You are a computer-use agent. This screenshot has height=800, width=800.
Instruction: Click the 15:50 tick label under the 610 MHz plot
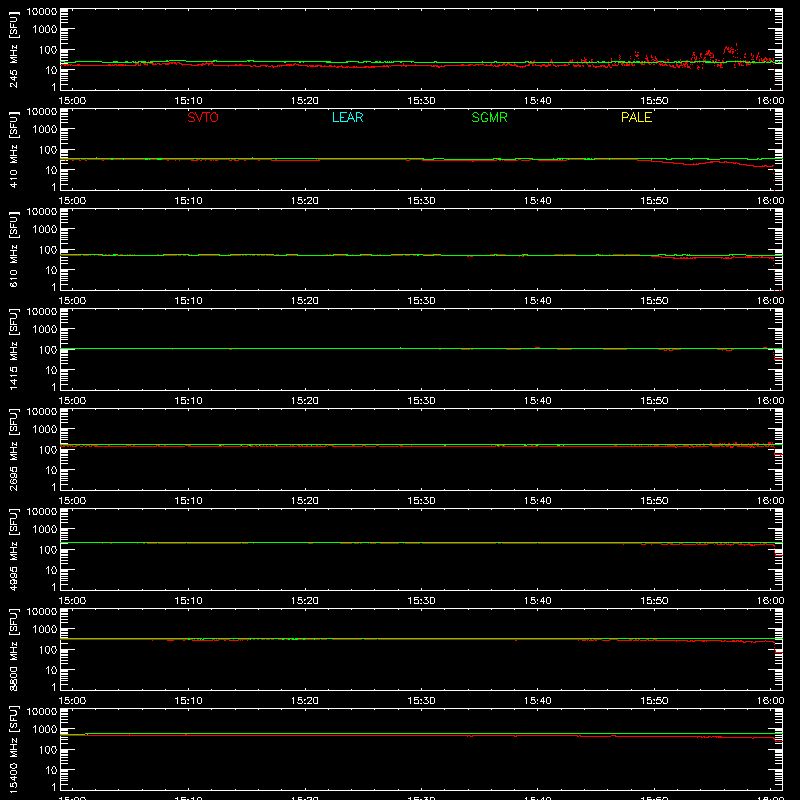point(654,301)
